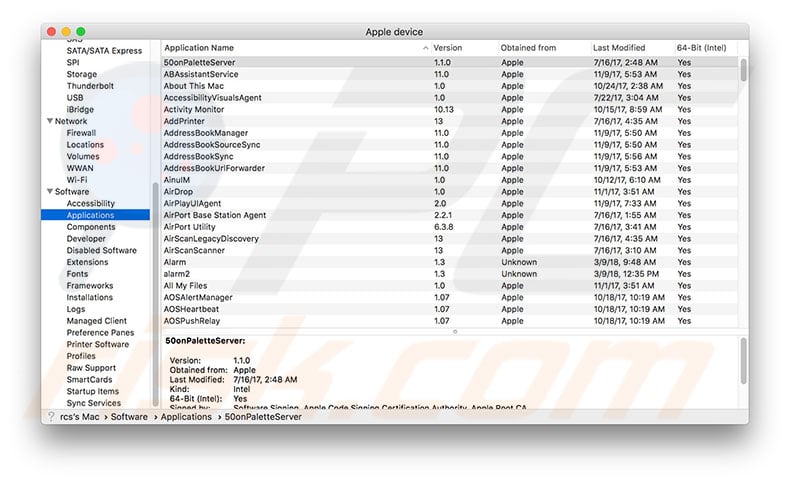This screenshot has height=483, width=790.
Task: Click the split pane divider handle
Action: tap(455, 331)
